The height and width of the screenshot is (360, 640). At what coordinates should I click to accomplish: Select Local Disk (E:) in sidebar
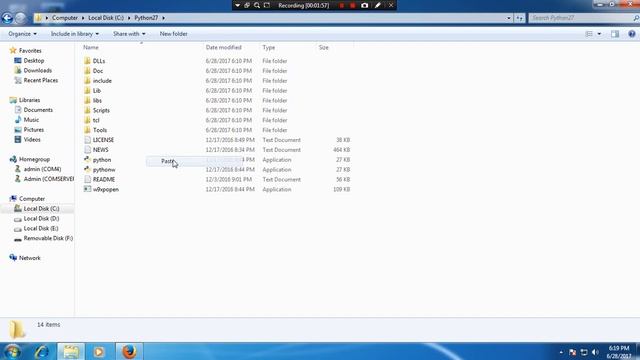click(41, 228)
